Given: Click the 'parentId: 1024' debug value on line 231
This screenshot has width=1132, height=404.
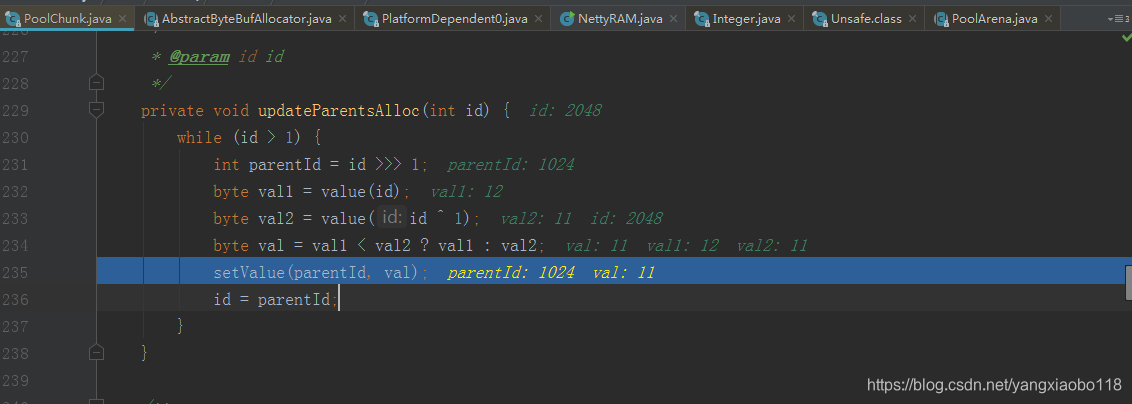Looking at the screenshot, I should tap(510, 165).
